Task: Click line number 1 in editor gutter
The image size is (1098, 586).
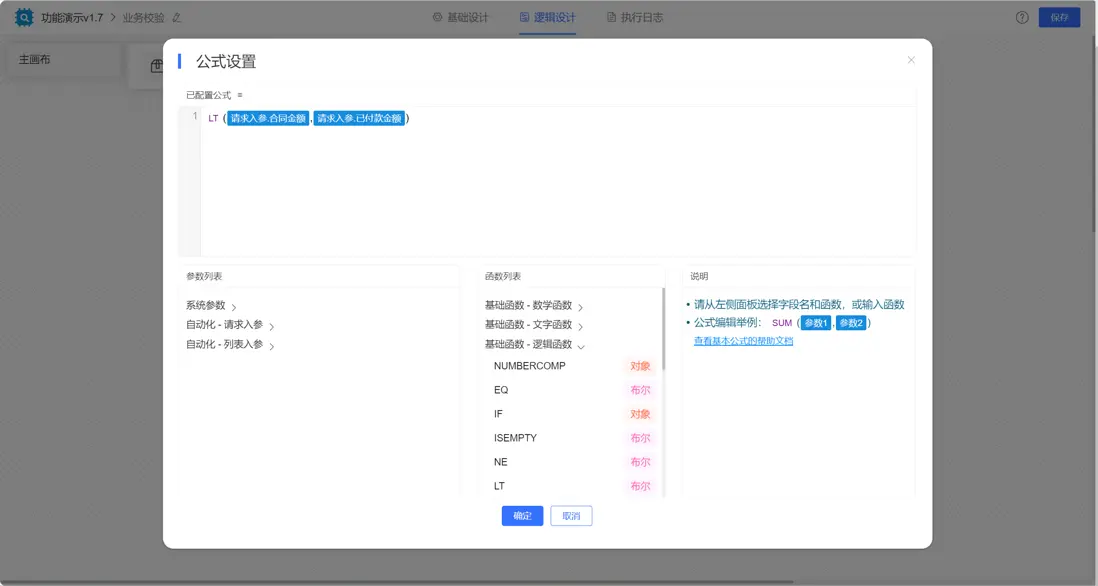Action: click(x=195, y=116)
